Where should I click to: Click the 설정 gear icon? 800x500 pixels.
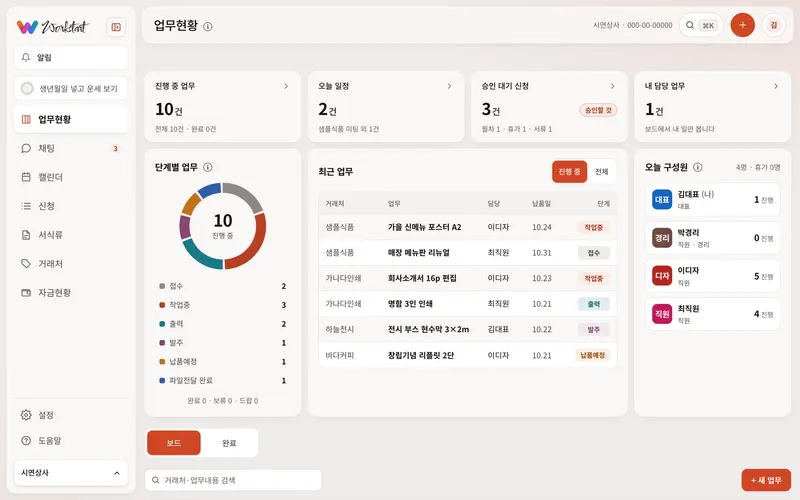point(26,415)
